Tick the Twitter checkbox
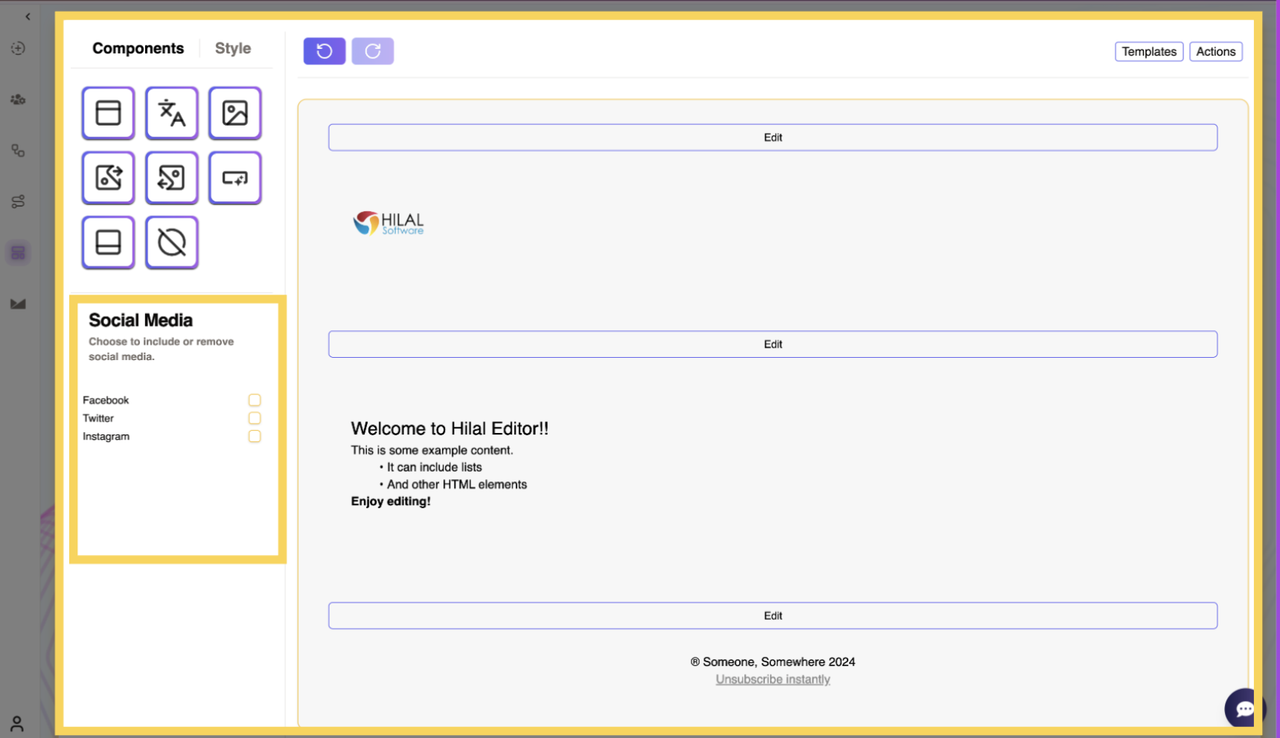Viewport: 1280px width, 738px height. [x=255, y=418]
